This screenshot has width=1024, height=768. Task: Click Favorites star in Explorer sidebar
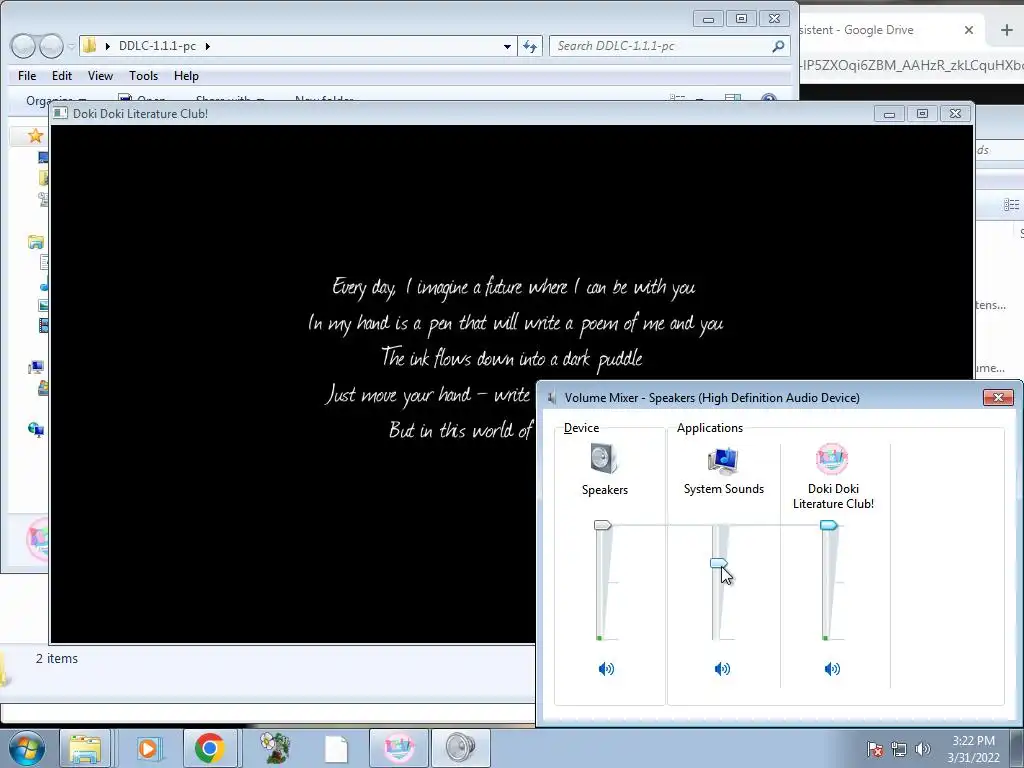click(x=35, y=135)
